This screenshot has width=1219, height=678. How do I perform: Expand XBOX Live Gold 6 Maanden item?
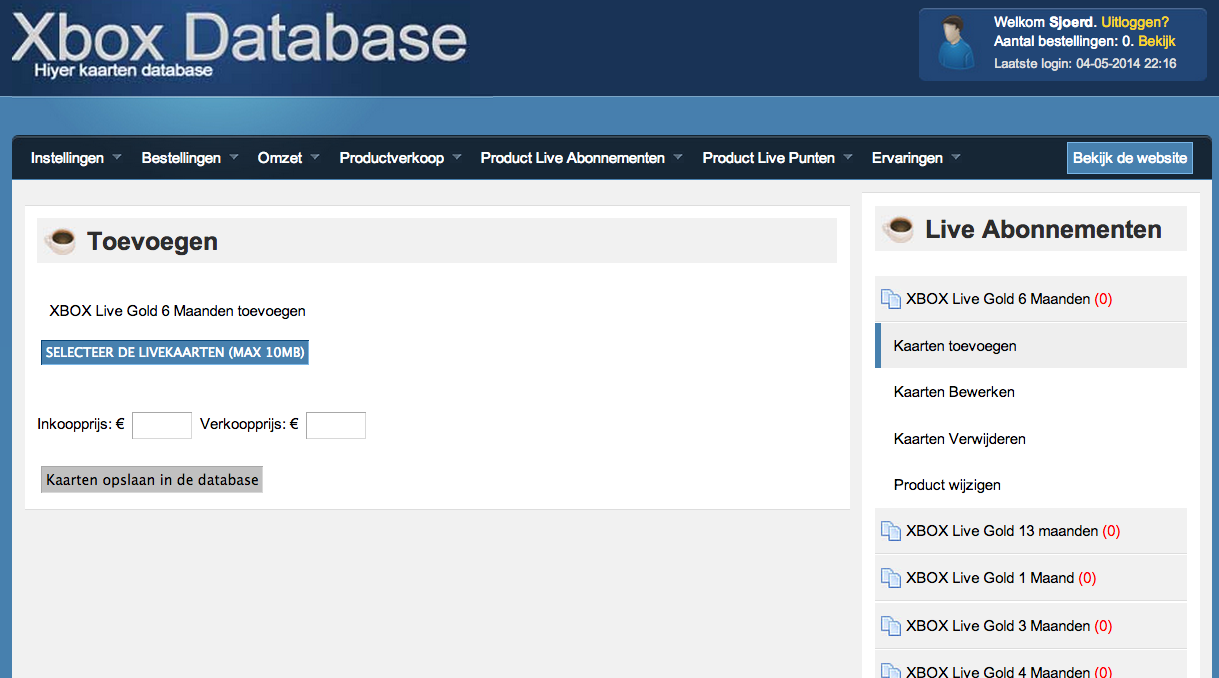(x=1031, y=299)
